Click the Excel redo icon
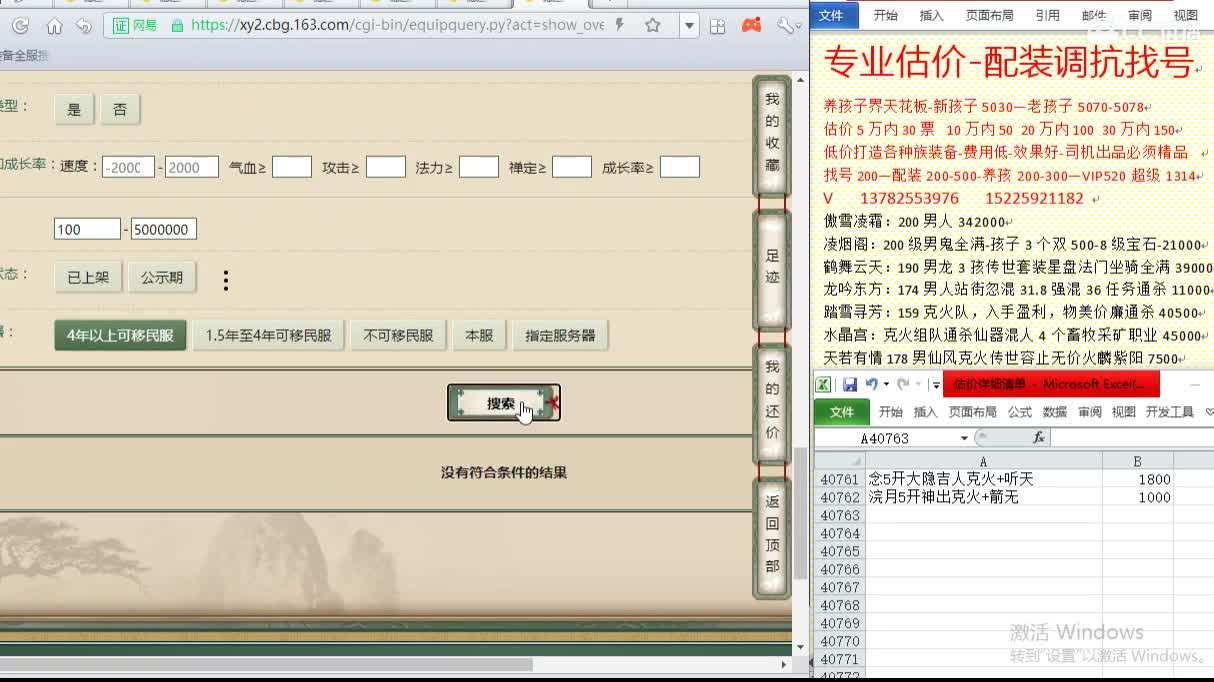 903,384
